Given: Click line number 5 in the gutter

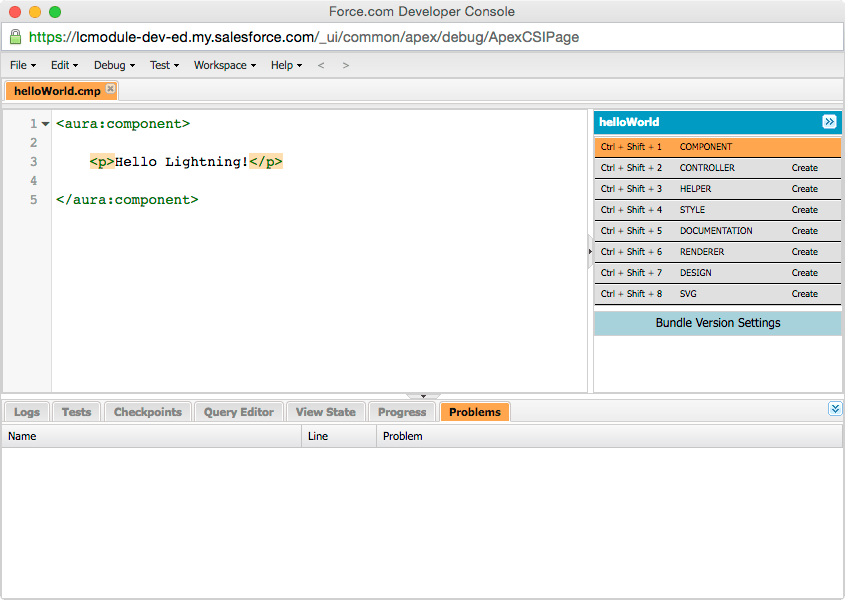Looking at the screenshot, I should point(33,200).
